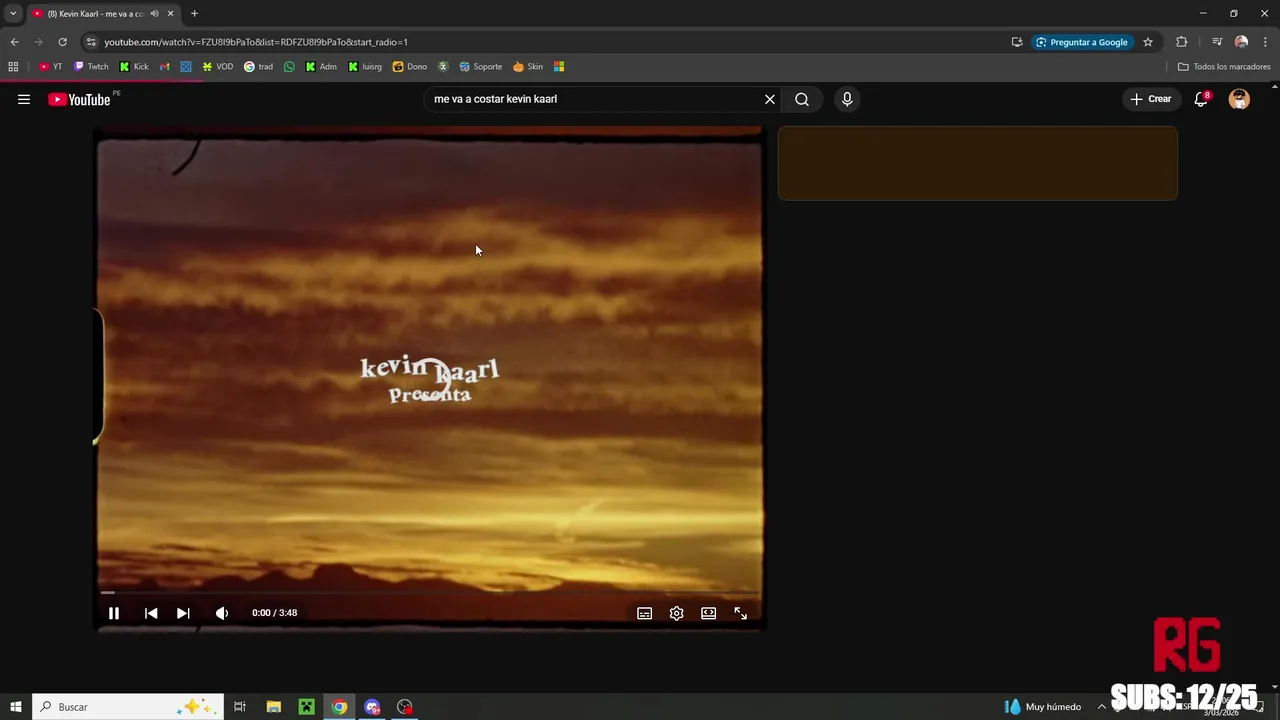Open the YT bookmark

coord(50,67)
